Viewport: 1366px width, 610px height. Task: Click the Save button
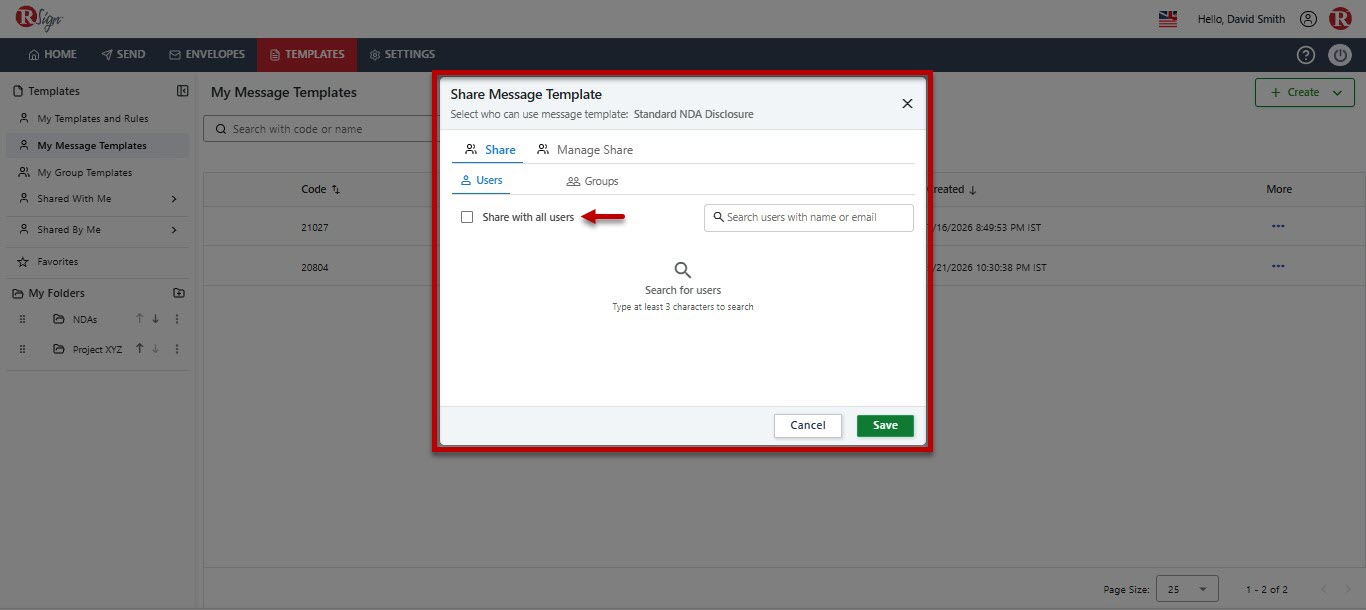point(885,425)
